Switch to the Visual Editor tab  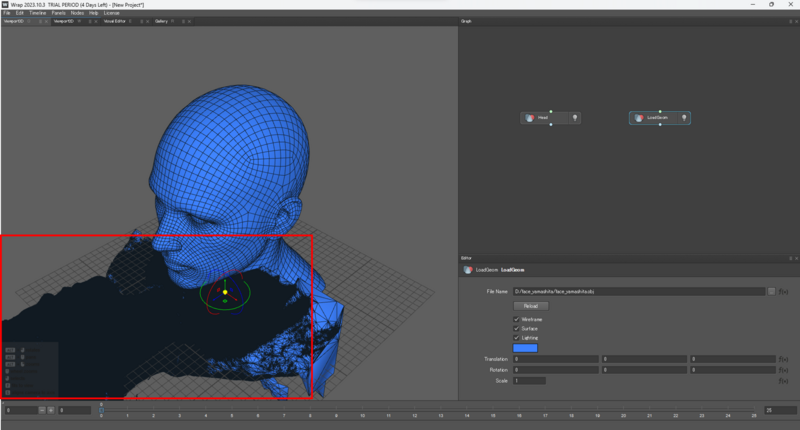click(114, 20)
